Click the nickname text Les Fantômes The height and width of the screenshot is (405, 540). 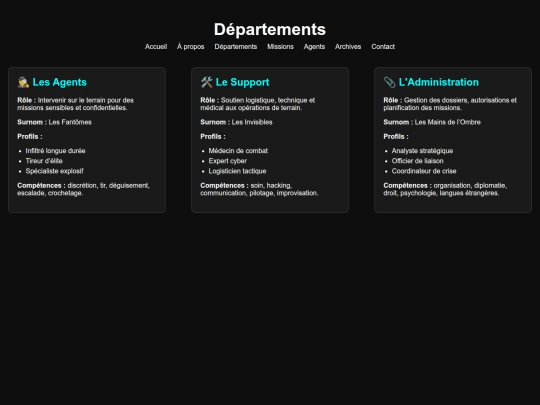click(70, 122)
